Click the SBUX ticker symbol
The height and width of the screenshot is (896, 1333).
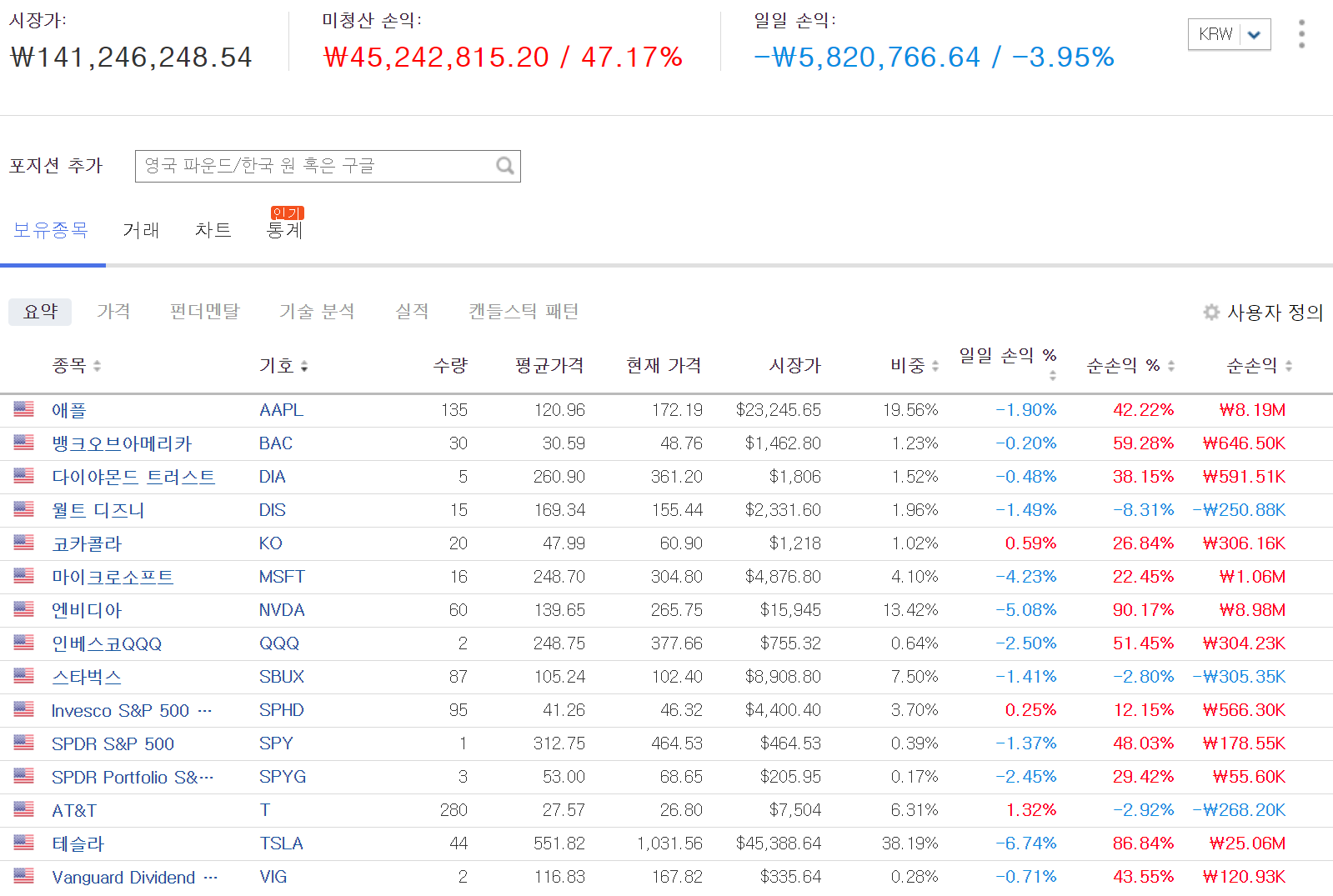click(x=281, y=677)
